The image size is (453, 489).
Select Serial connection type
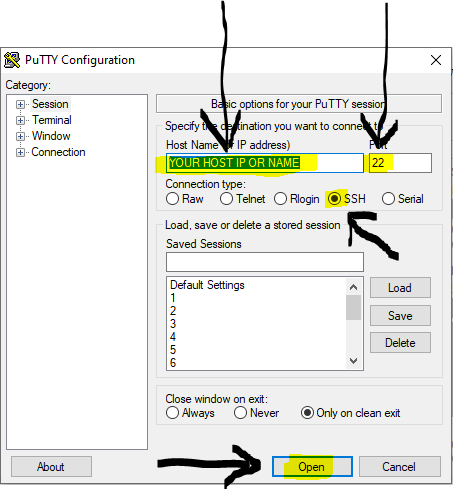(388, 199)
